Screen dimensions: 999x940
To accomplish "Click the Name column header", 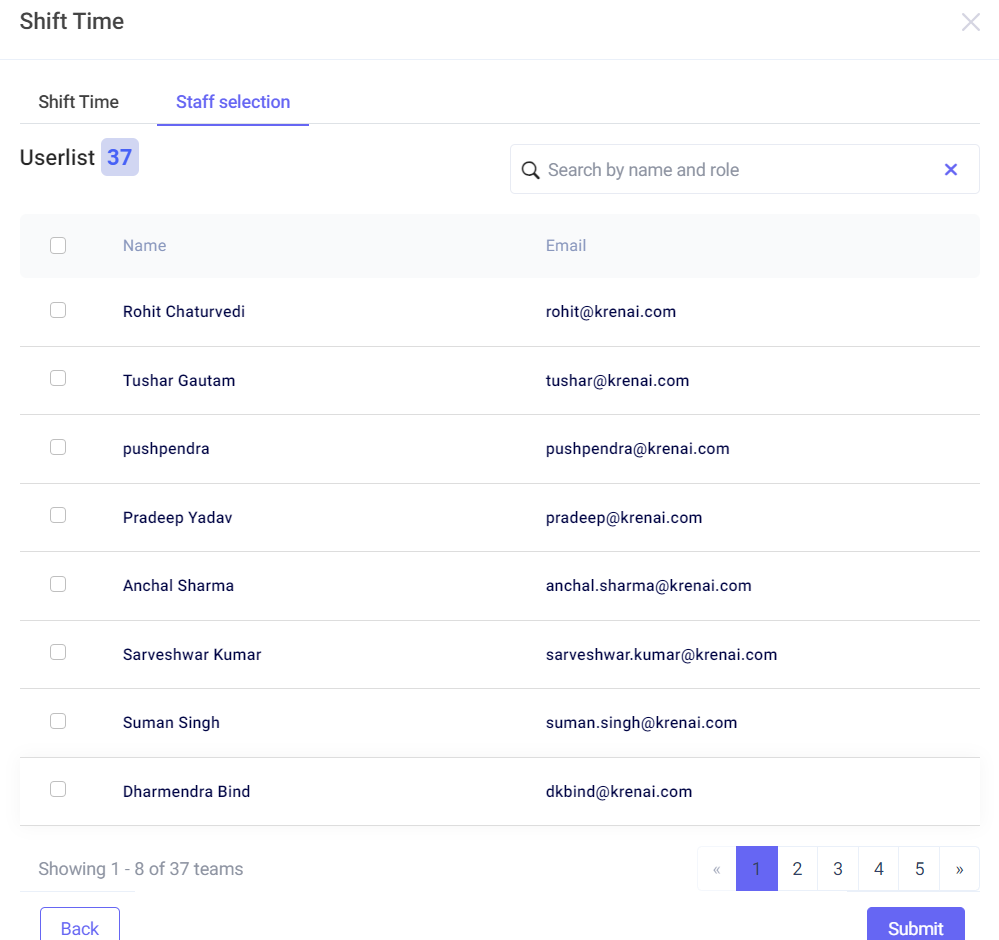I will pyautogui.click(x=145, y=245).
